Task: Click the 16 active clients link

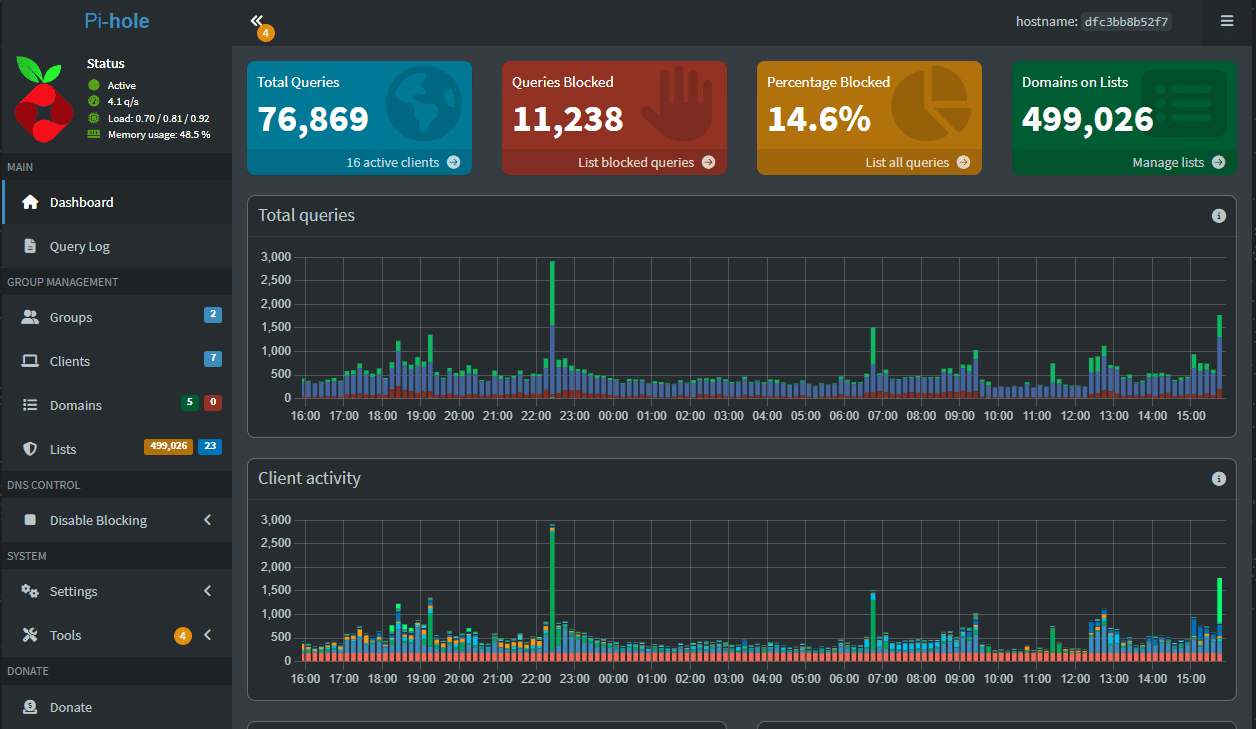Action: point(402,162)
